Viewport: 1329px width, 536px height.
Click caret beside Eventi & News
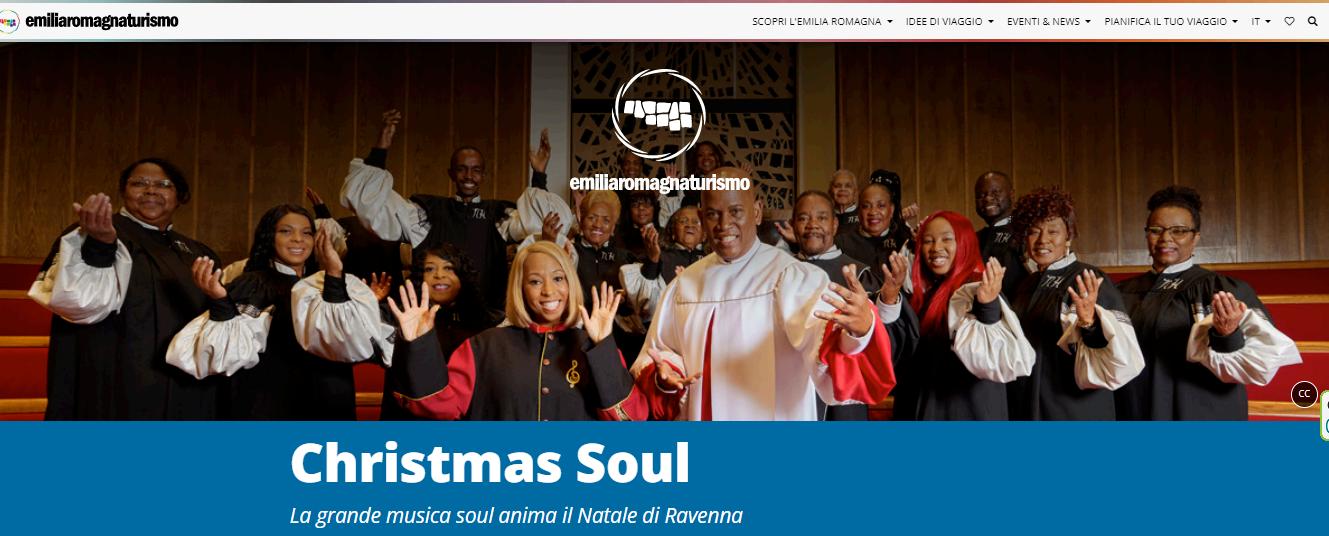tap(1089, 22)
